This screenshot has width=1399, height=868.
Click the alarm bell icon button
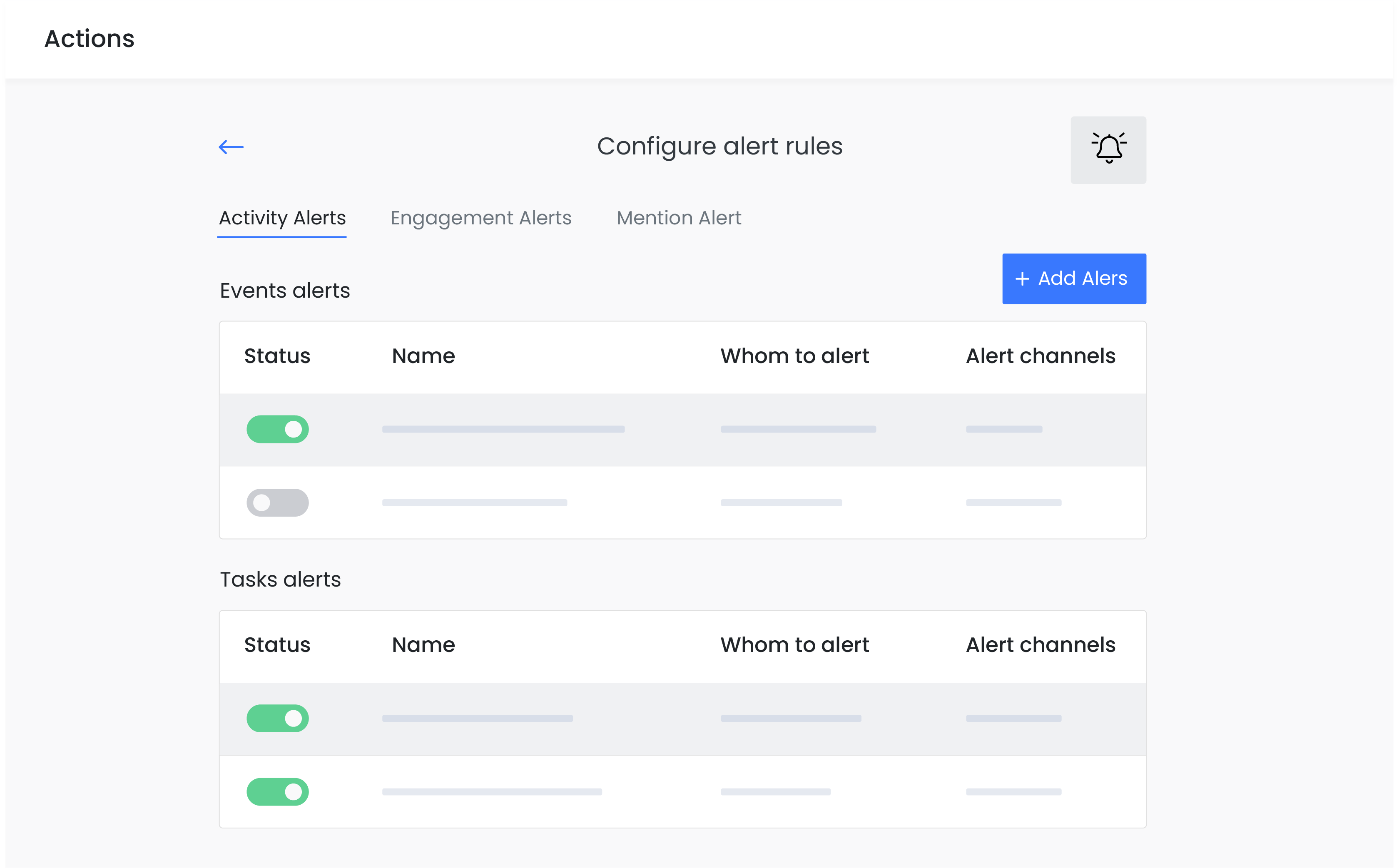[1108, 150]
